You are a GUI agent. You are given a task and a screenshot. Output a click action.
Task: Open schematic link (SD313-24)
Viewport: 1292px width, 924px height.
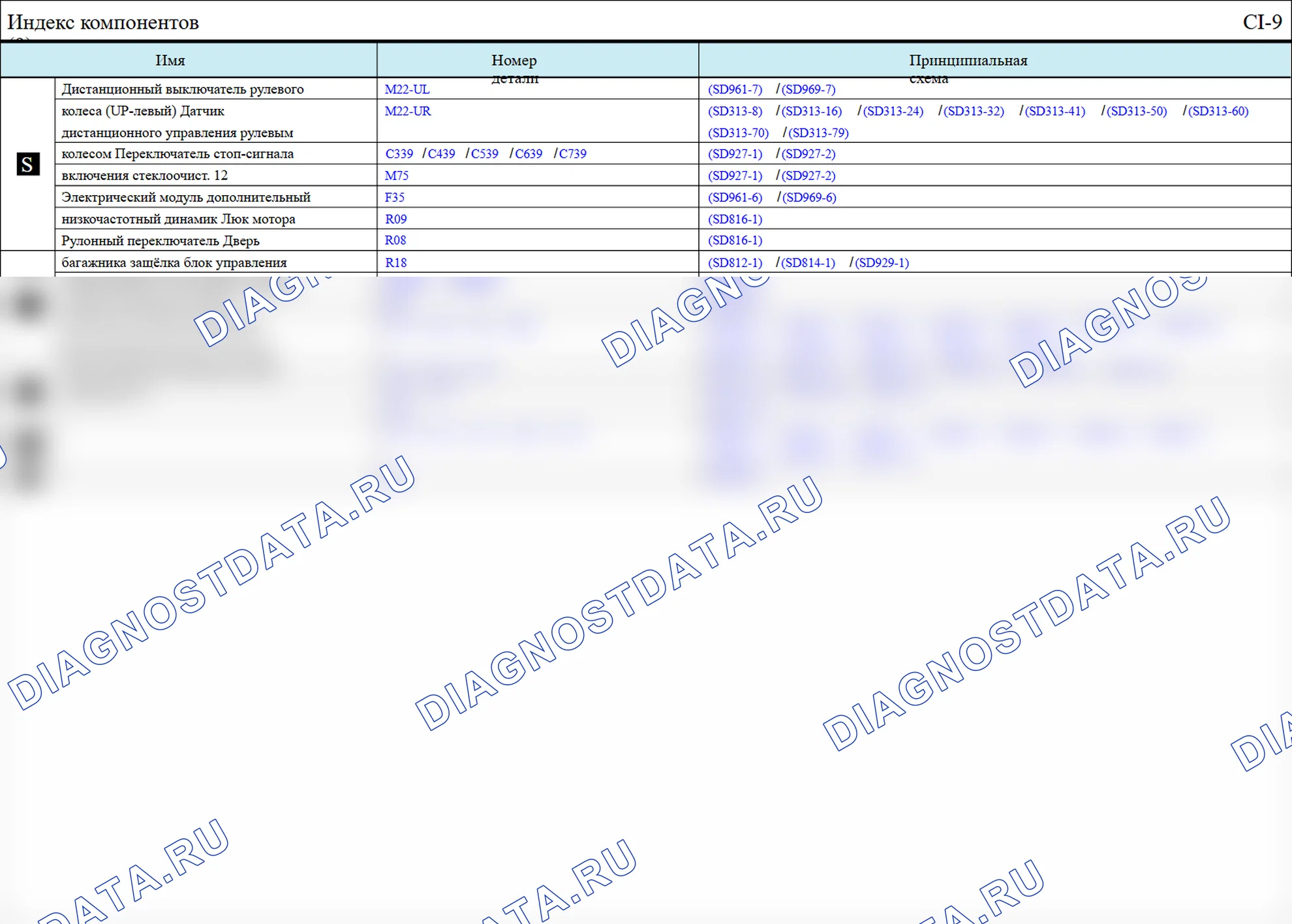tap(893, 111)
